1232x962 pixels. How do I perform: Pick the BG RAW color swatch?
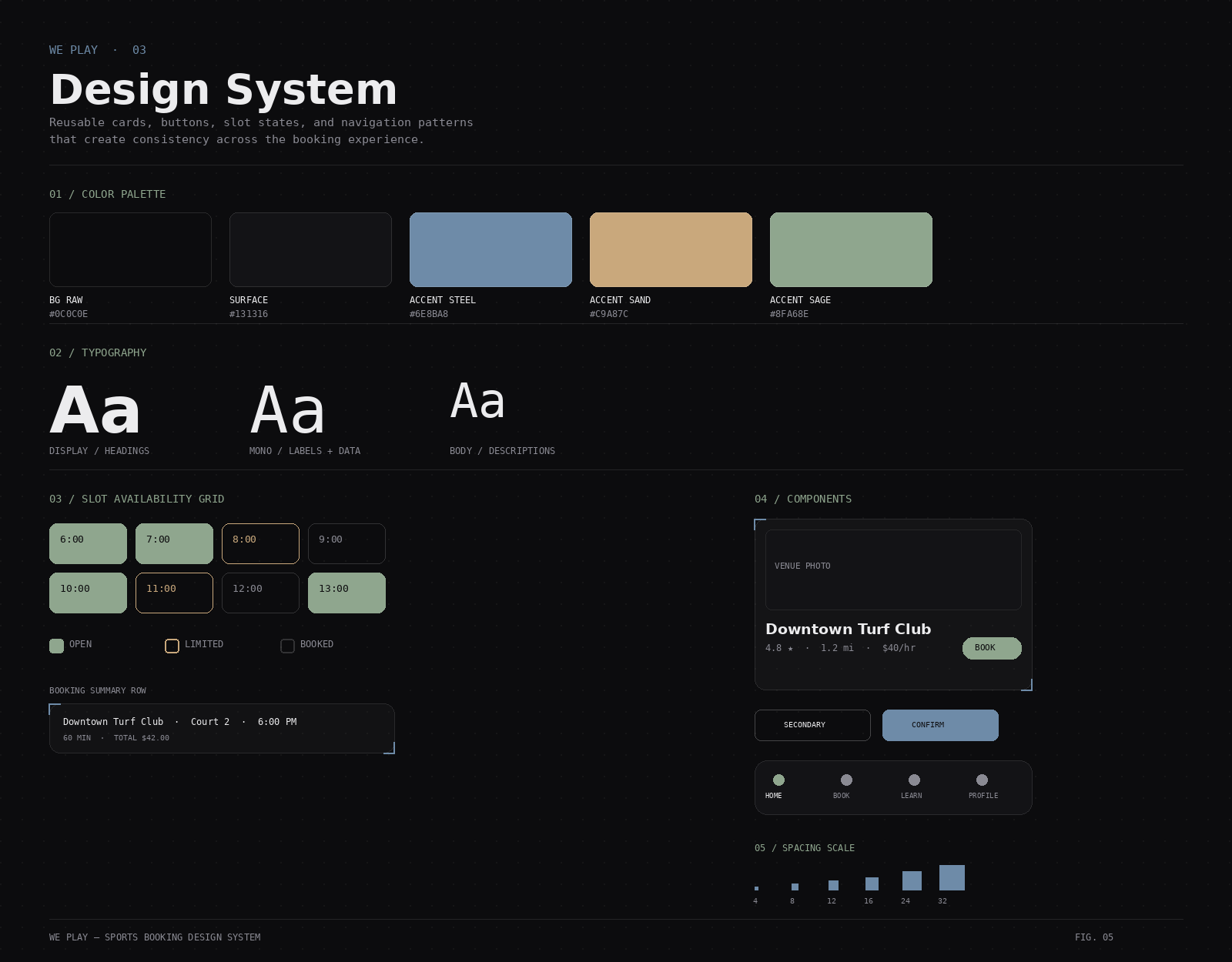(x=130, y=249)
